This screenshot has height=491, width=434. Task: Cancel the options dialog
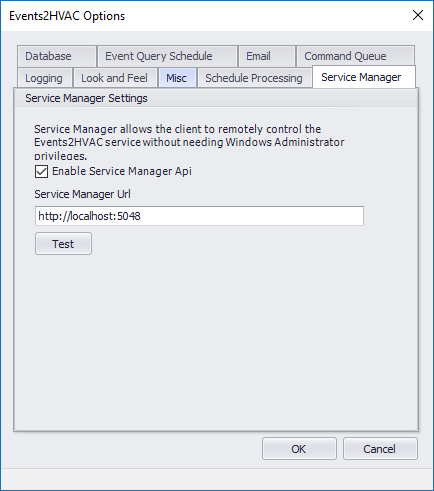380,449
